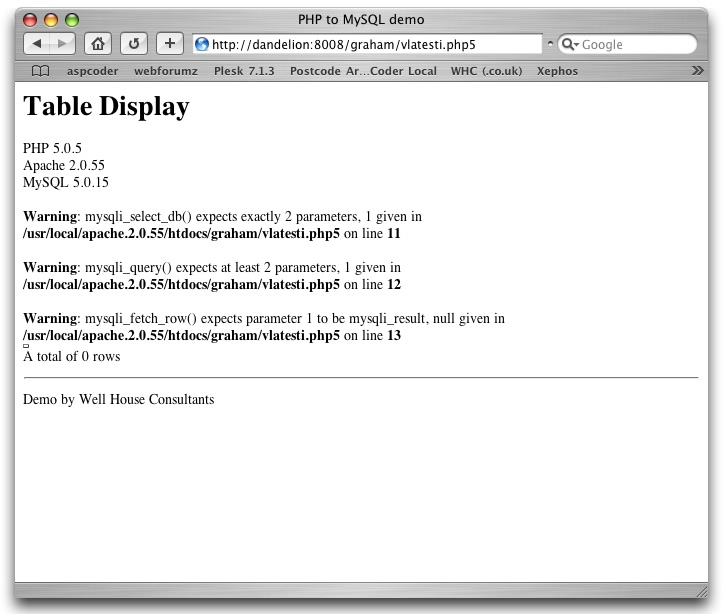Open the Google search magnifier menu
Screen dimensions: 726x614
(x=570, y=44)
